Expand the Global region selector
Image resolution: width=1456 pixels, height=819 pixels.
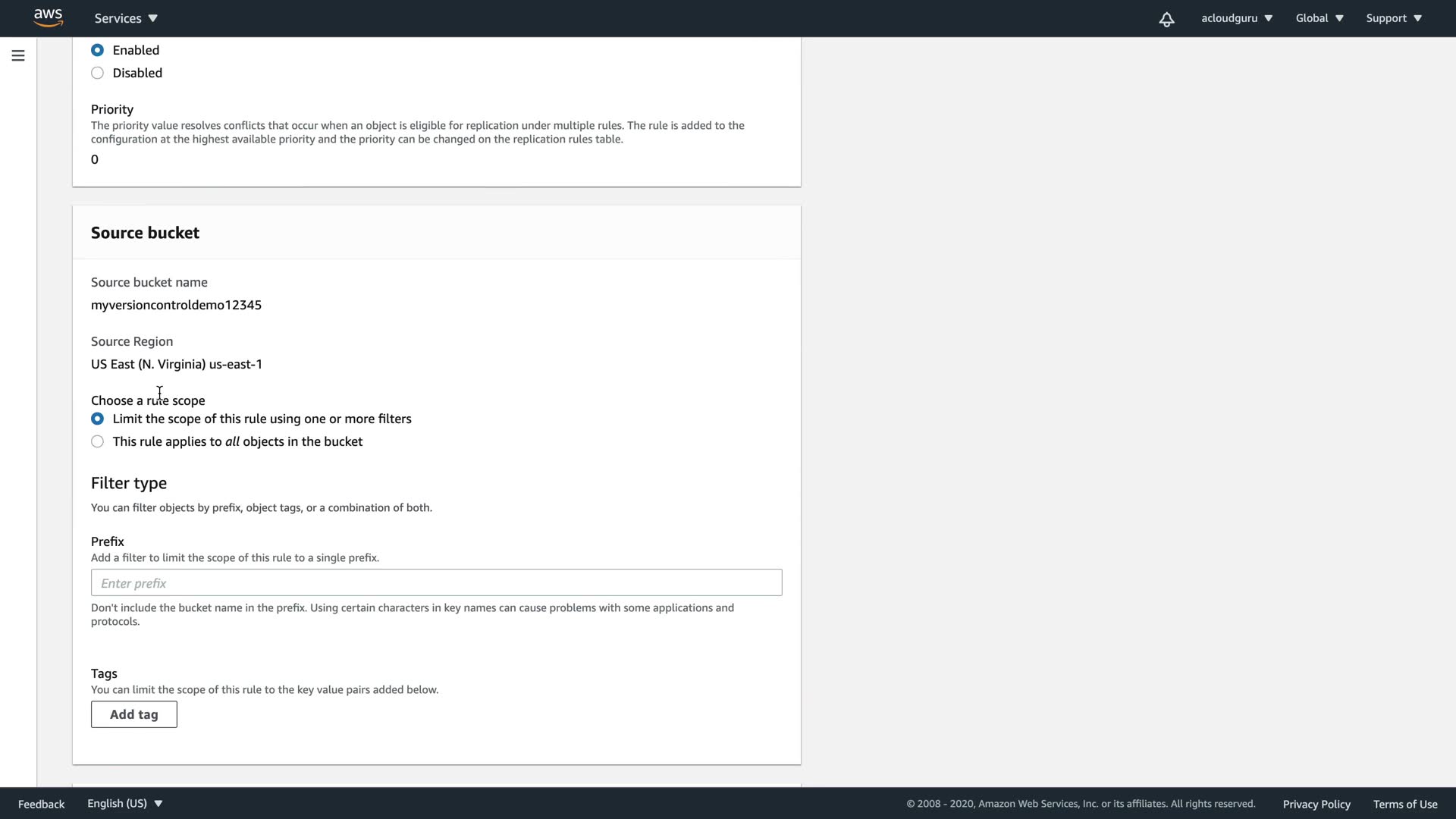pyautogui.click(x=1319, y=18)
